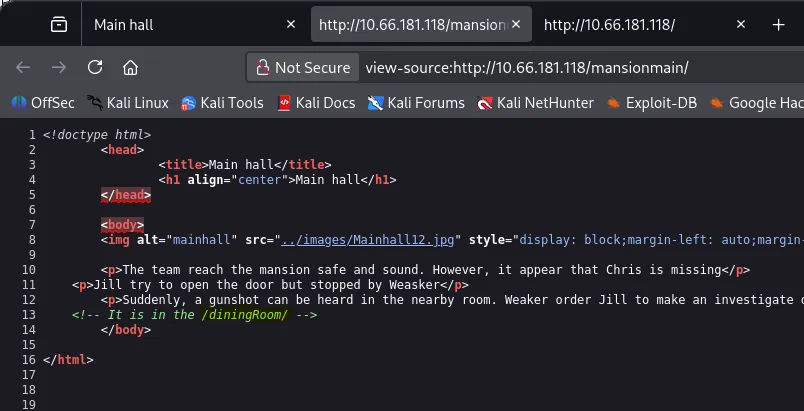Image resolution: width=804 pixels, height=411 pixels.
Task: Open the Exploit-DB bookmark
Action: [x=651, y=102]
